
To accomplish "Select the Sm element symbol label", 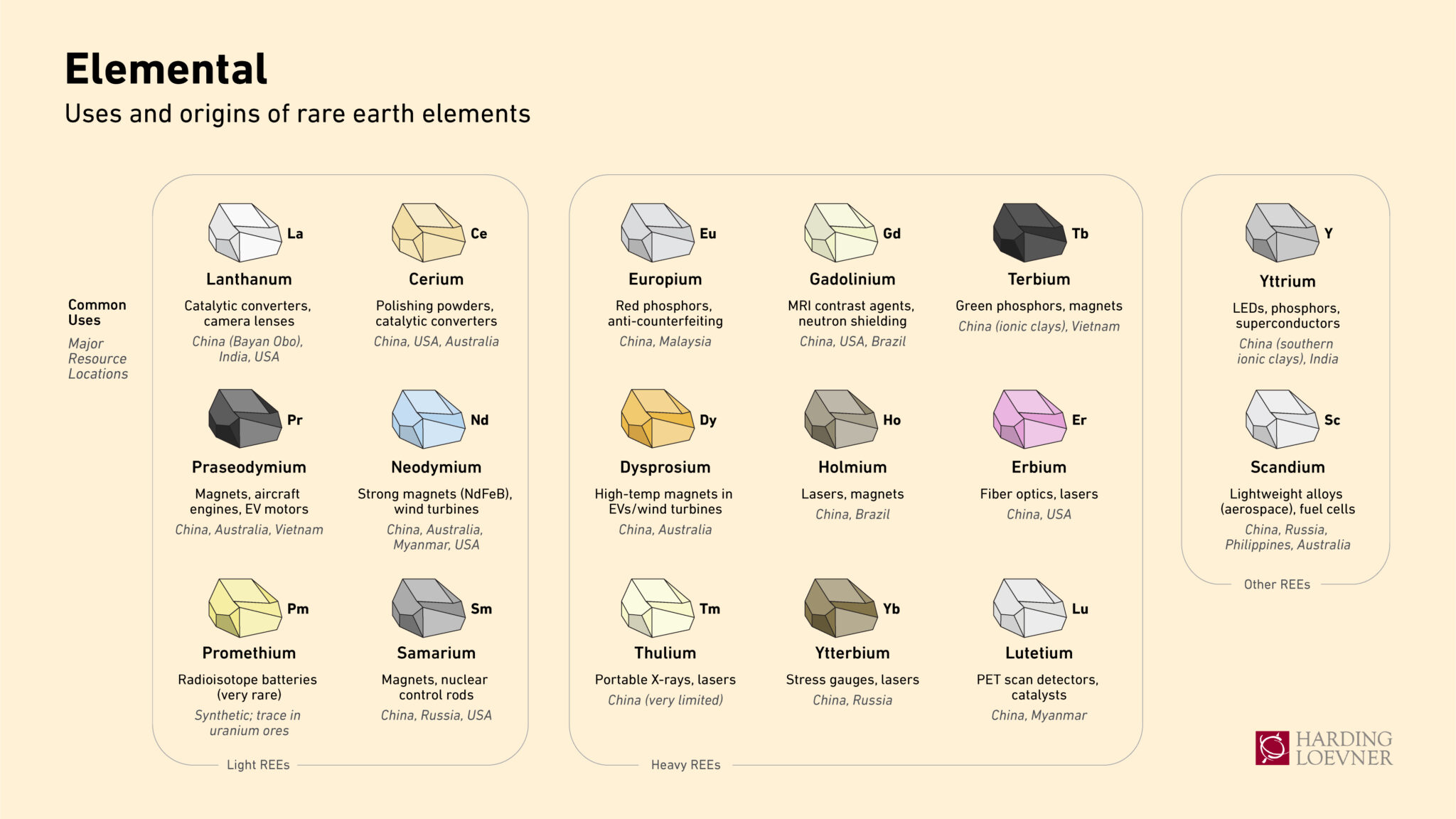I will [481, 609].
